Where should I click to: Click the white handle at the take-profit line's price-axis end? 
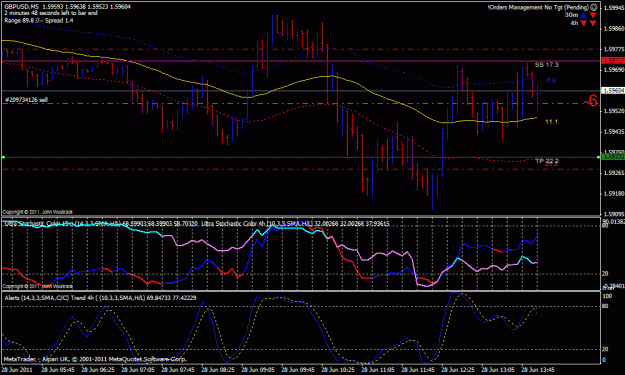click(598, 157)
